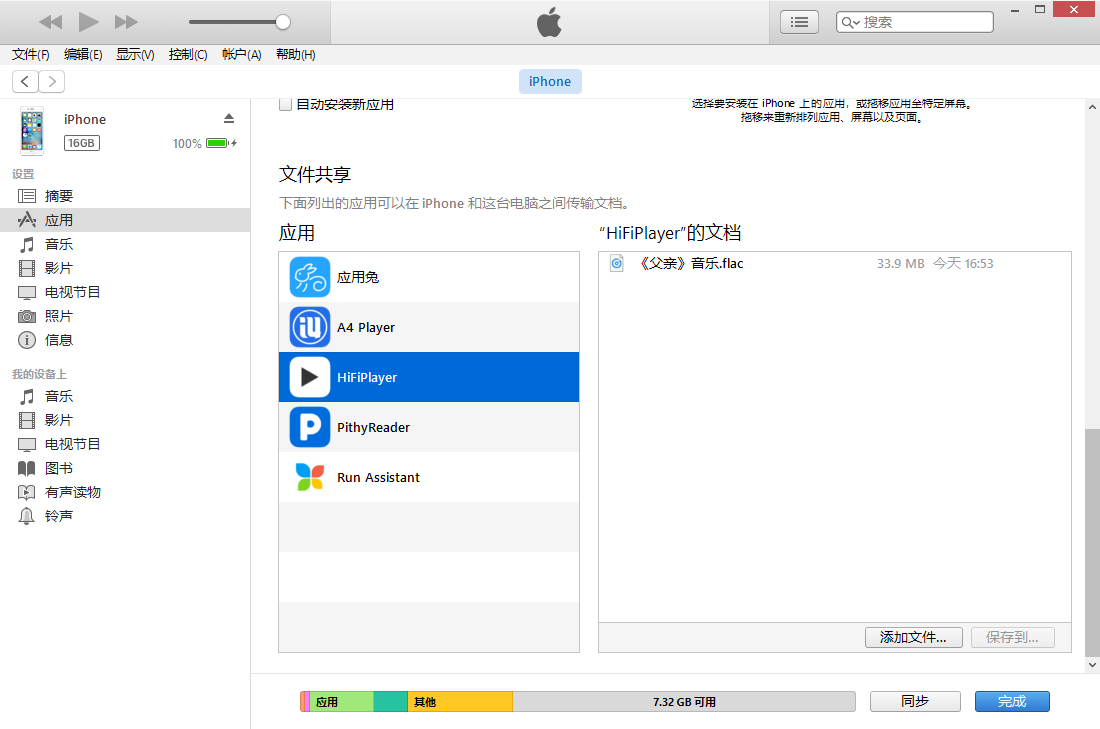The image size is (1100, 729).
Task: Adjust the volume slider knob
Action: point(283,22)
